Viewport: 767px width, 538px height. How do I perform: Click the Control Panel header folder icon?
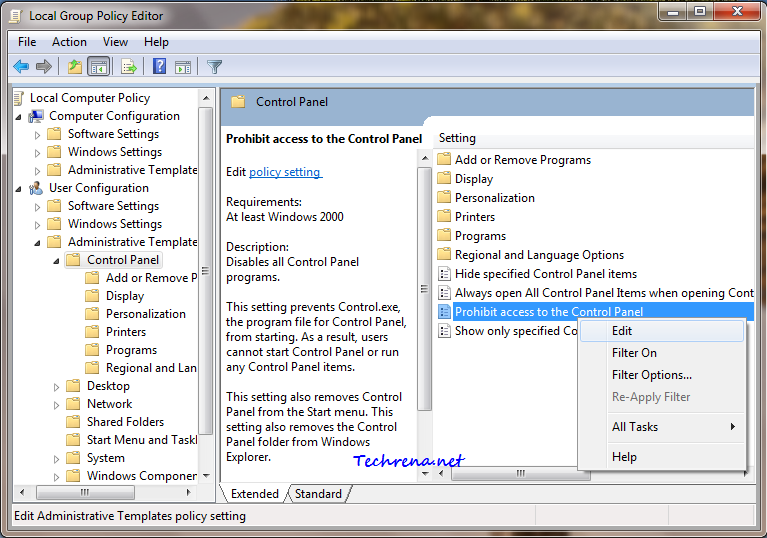click(x=238, y=102)
